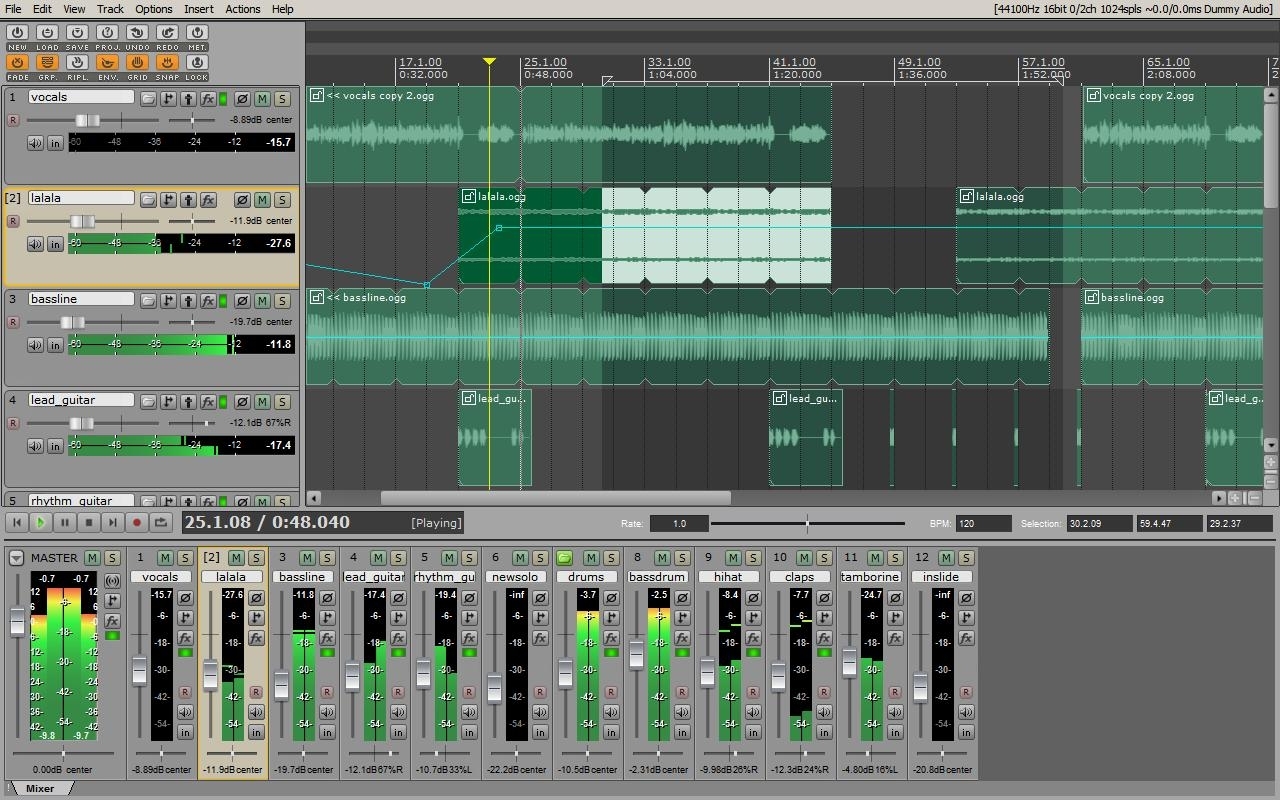Mute the vocals track in track panel
Screen dimensions: 1280x800
click(x=262, y=99)
